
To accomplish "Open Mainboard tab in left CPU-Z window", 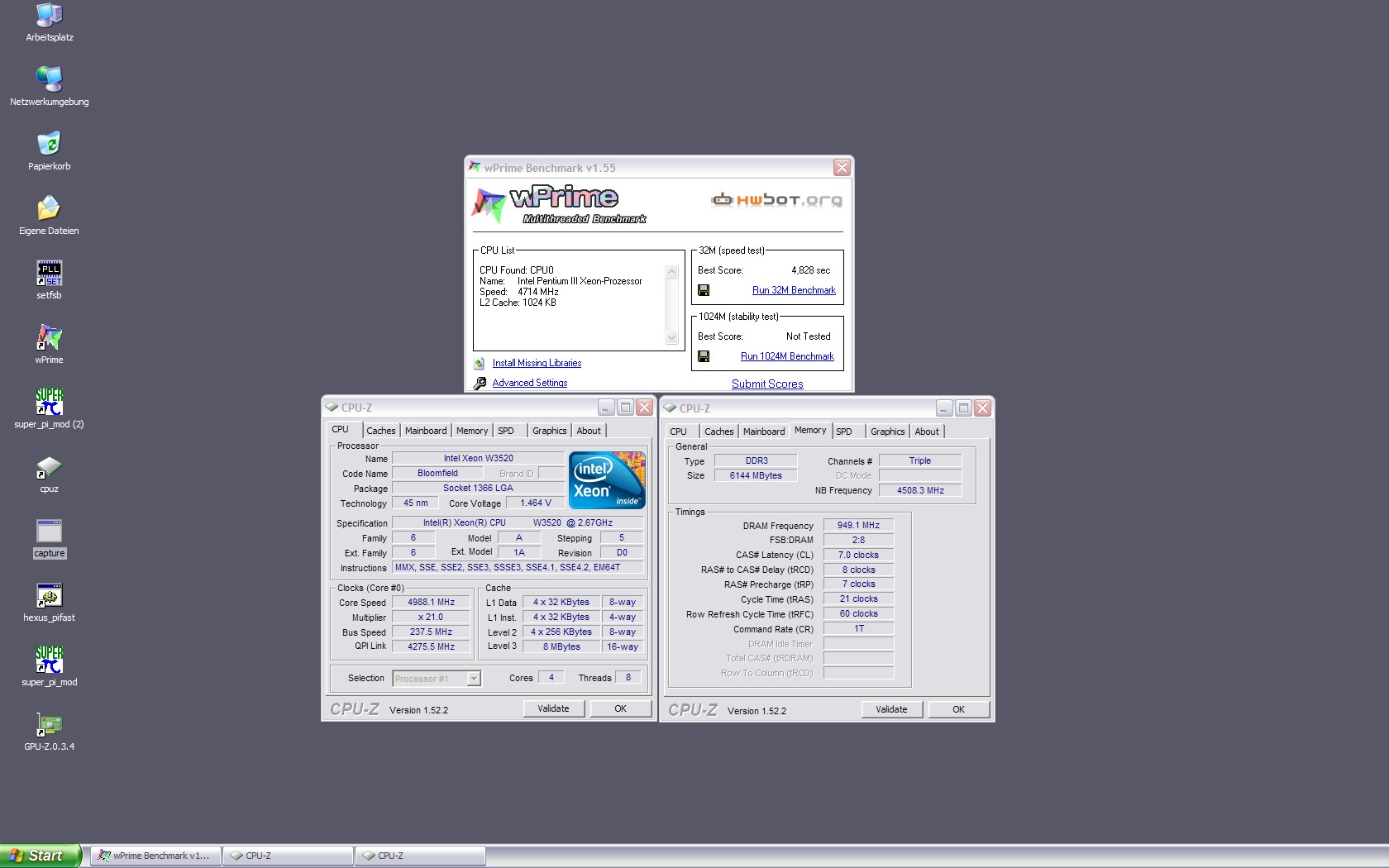I will coord(426,431).
